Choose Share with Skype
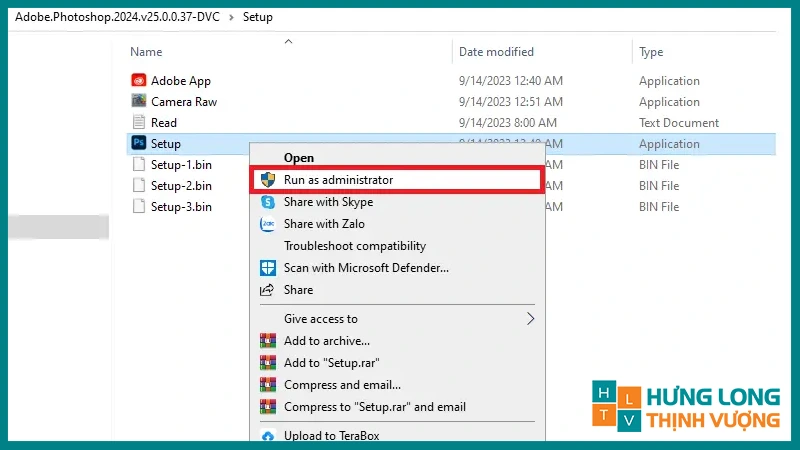800x450 pixels. (329, 202)
